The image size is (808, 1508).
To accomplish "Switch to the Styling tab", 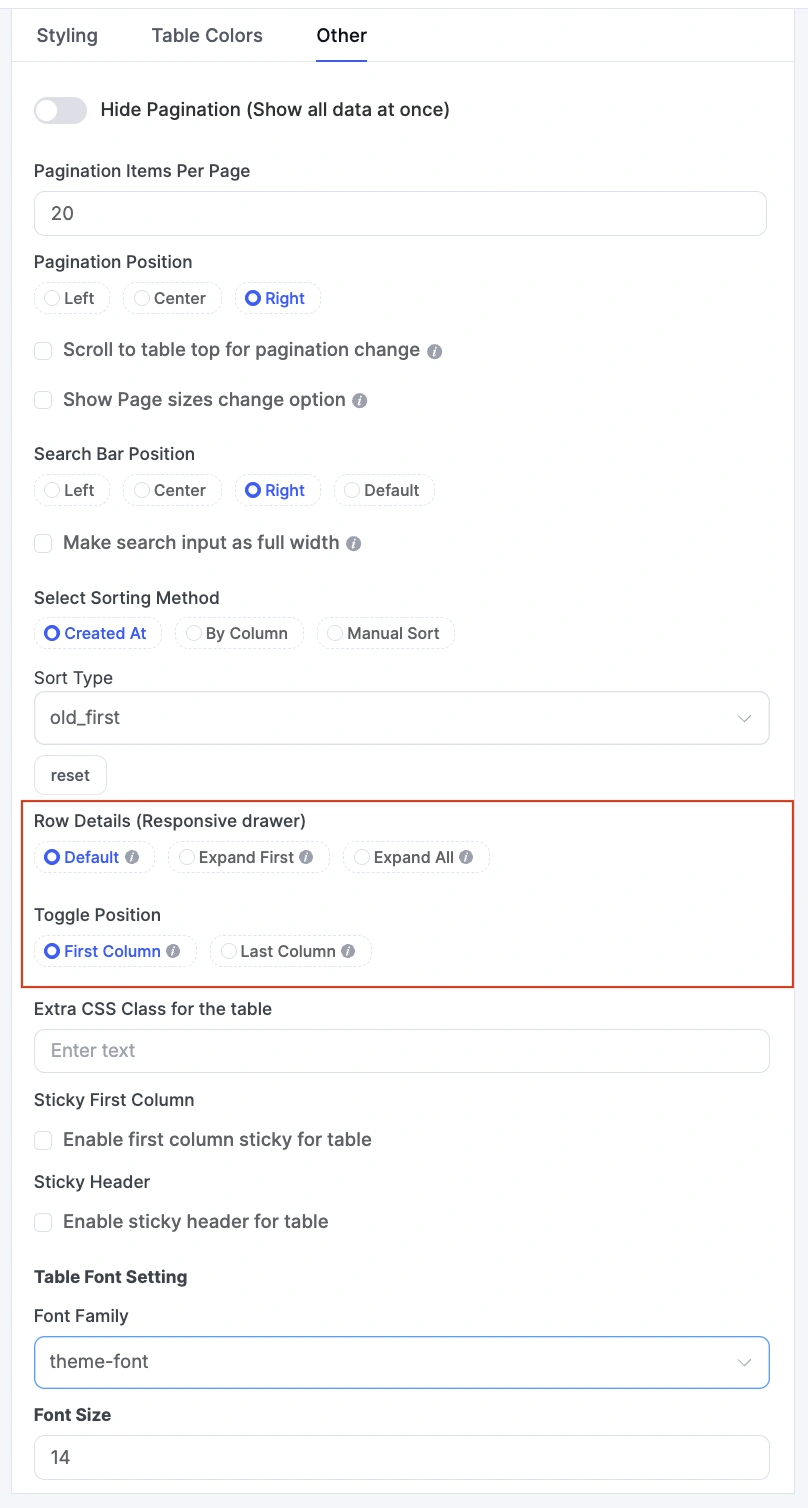I will (x=66, y=36).
